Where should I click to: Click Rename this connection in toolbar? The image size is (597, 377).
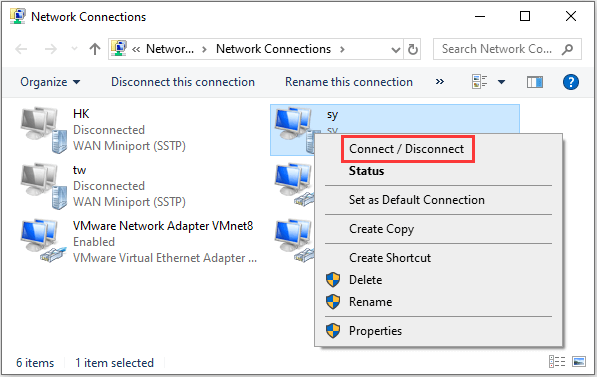click(349, 82)
